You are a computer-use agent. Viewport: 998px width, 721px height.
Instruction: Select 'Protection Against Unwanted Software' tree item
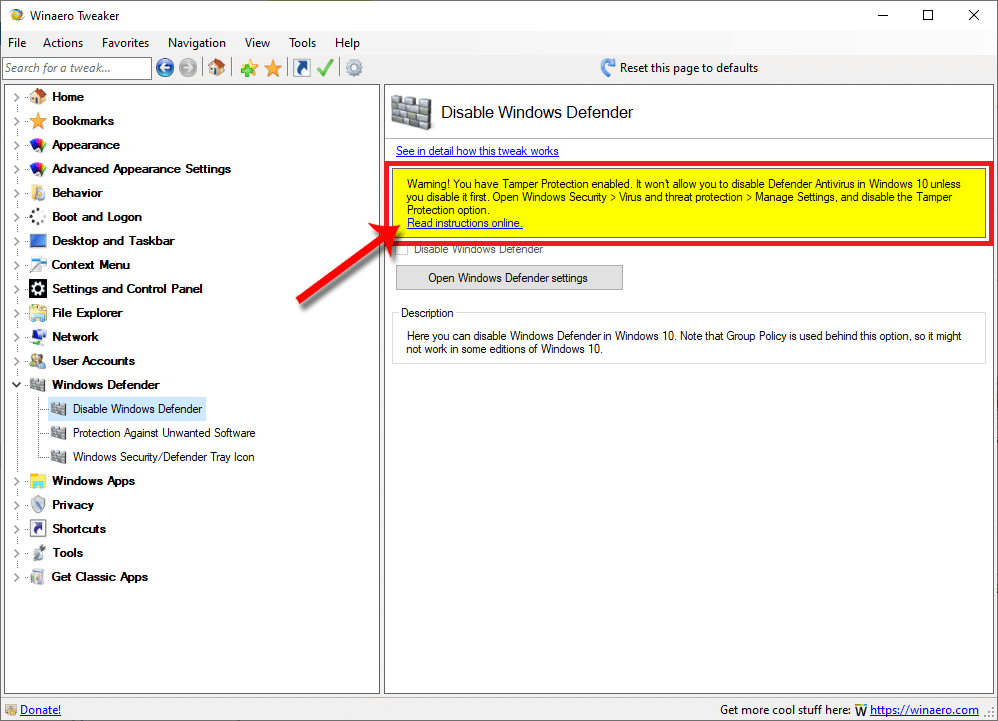tap(164, 433)
